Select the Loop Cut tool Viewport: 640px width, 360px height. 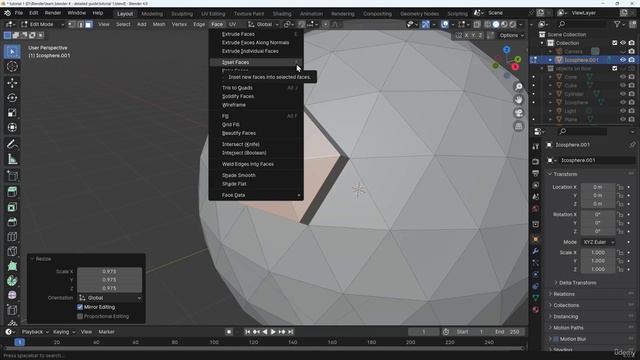(12, 236)
